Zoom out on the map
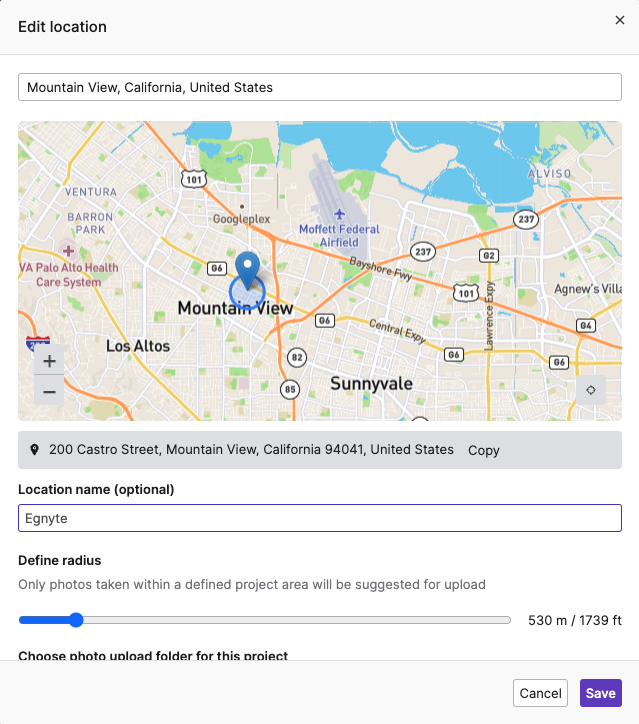Image resolution: width=639 pixels, height=724 pixels. pos(49,392)
